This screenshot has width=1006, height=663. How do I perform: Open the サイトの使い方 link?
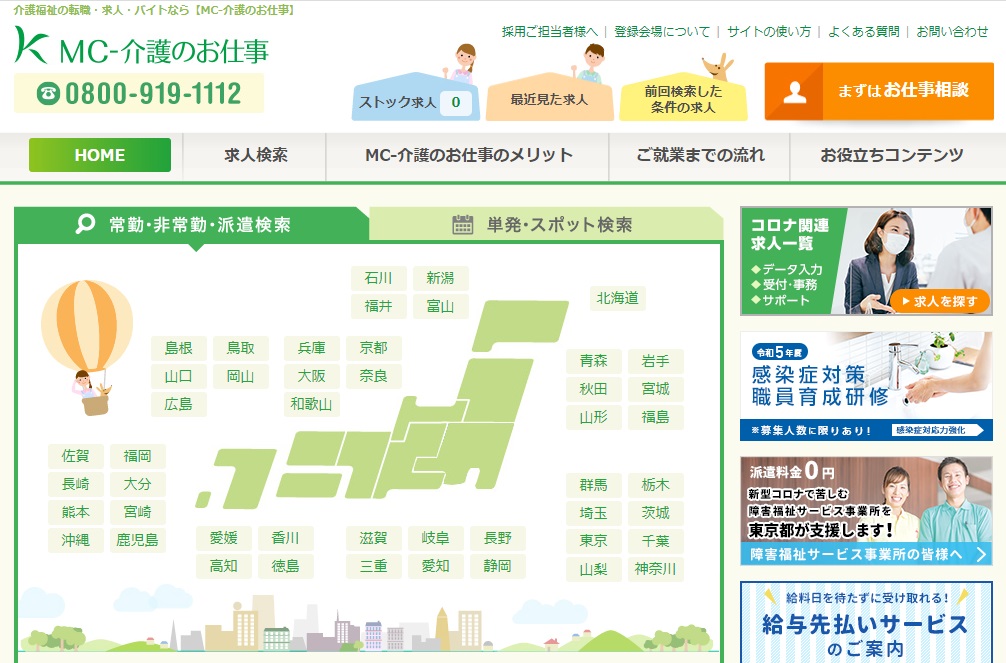pyautogui.click(x=769, y=31)
